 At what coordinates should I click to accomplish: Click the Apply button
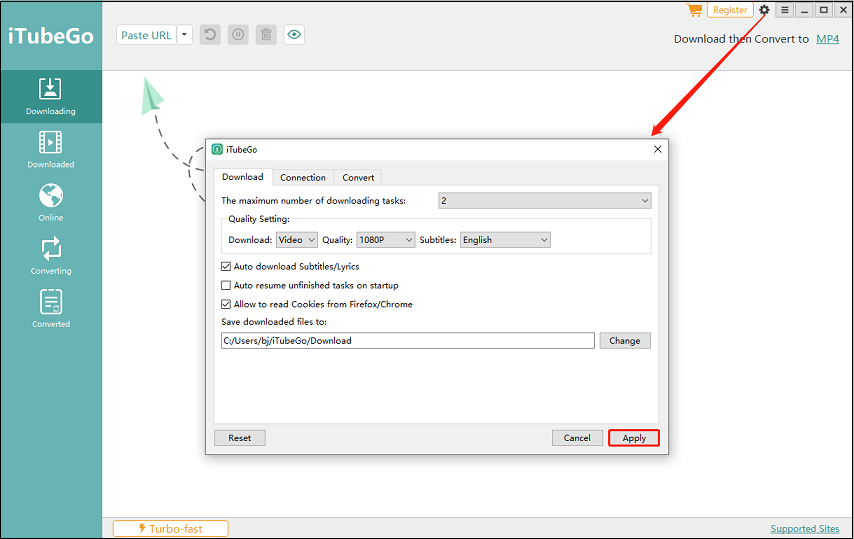point(634,438)
